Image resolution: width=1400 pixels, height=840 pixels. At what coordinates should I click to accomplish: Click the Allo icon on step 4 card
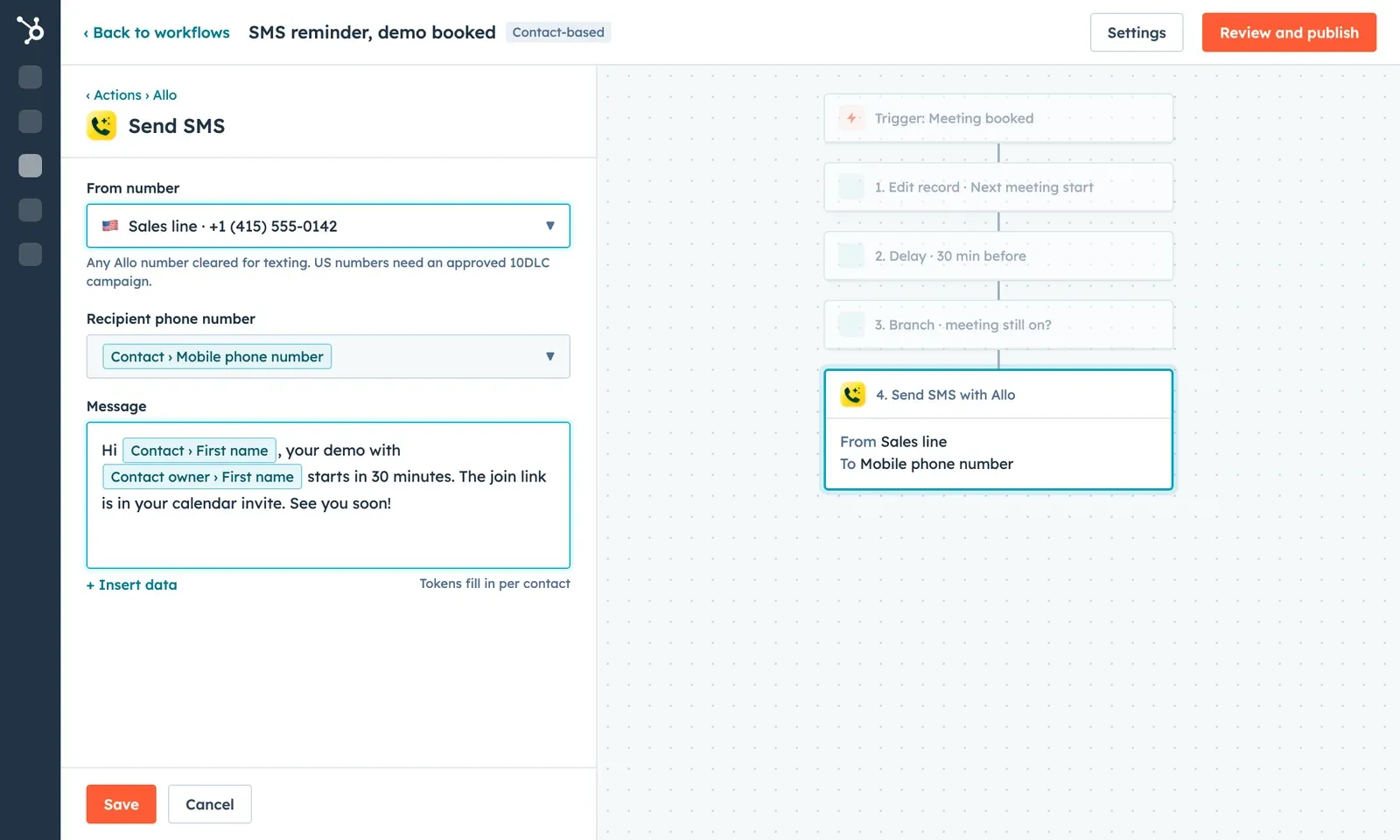[853, 395]
